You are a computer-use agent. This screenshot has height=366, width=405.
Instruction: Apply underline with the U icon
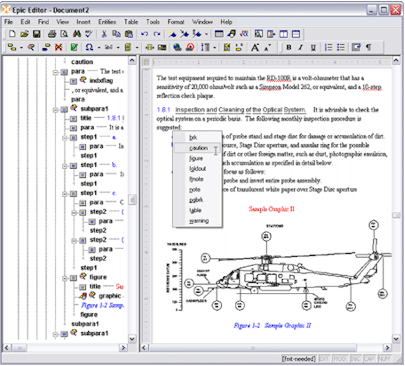click(x=313, y=47)
